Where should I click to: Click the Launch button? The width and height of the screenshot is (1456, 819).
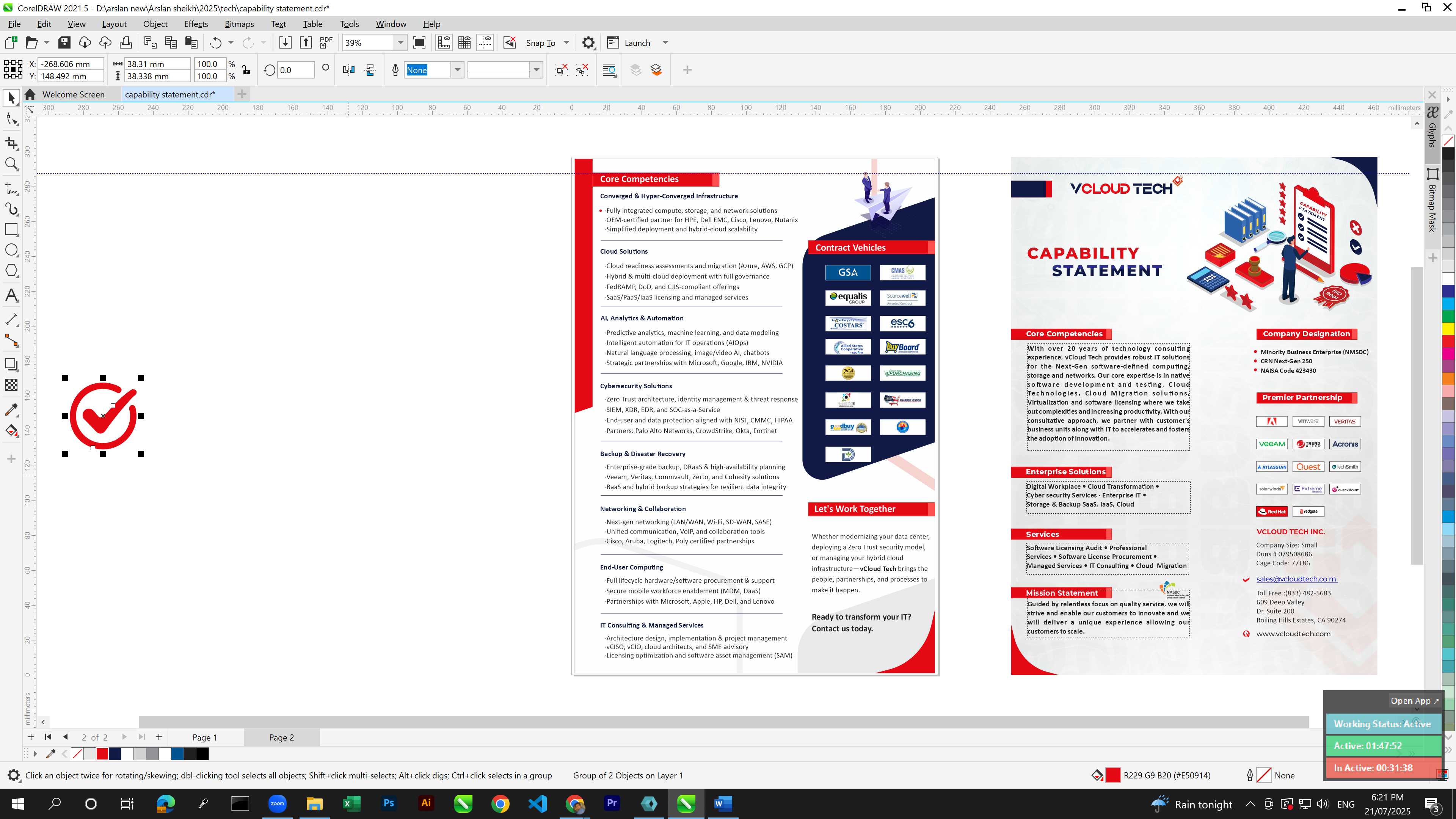pyautogui.click(x=629, y=43)
